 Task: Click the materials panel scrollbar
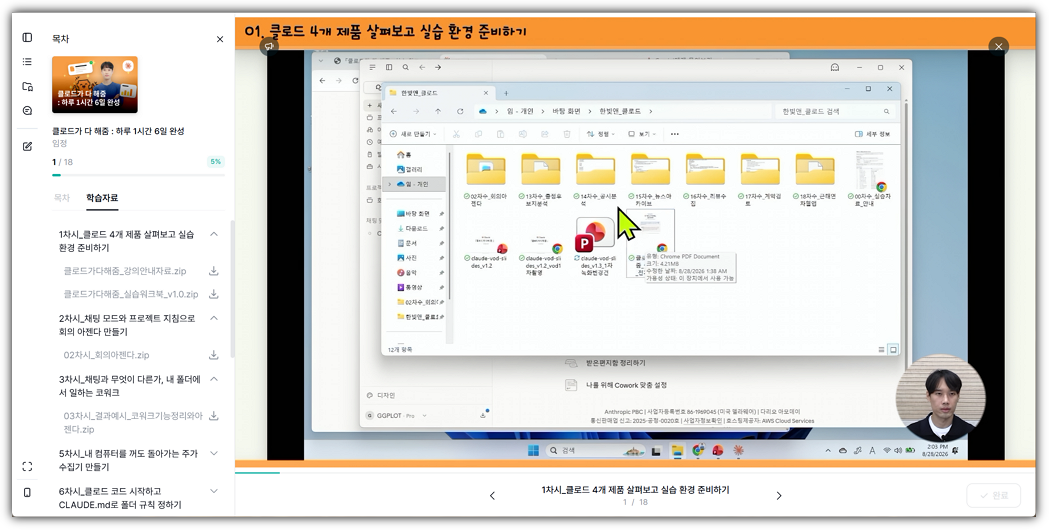point(232,288)
